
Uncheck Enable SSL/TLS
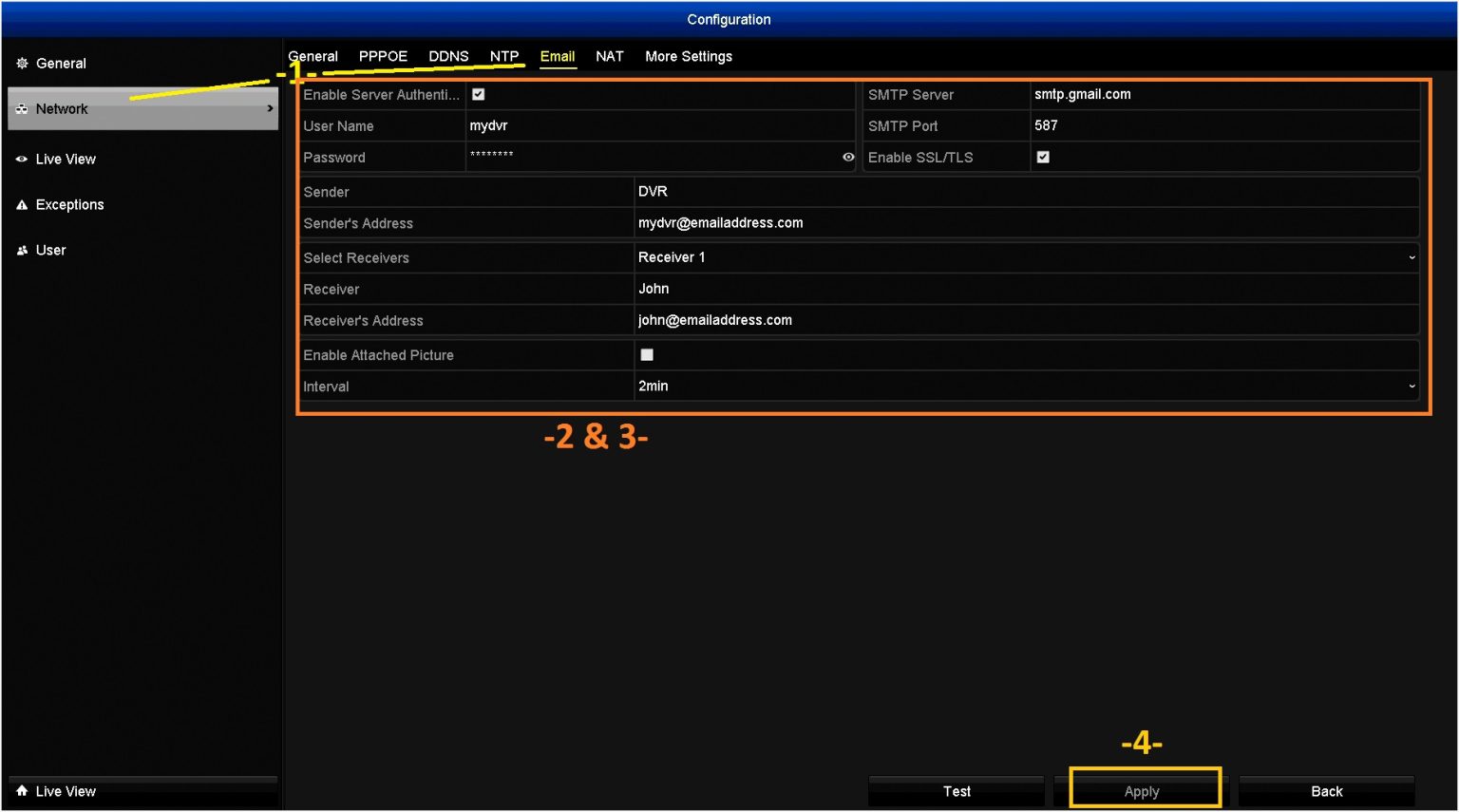(1042, 157)
